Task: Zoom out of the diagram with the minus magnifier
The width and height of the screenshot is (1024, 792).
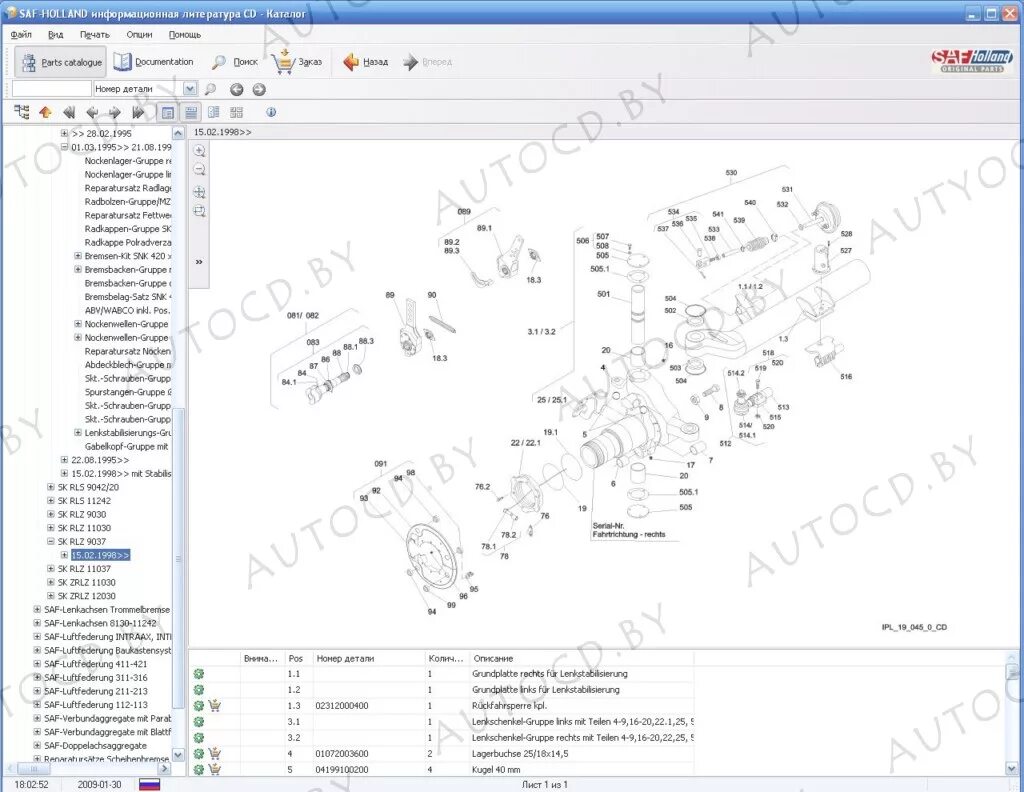Action: tap(199, 170)
